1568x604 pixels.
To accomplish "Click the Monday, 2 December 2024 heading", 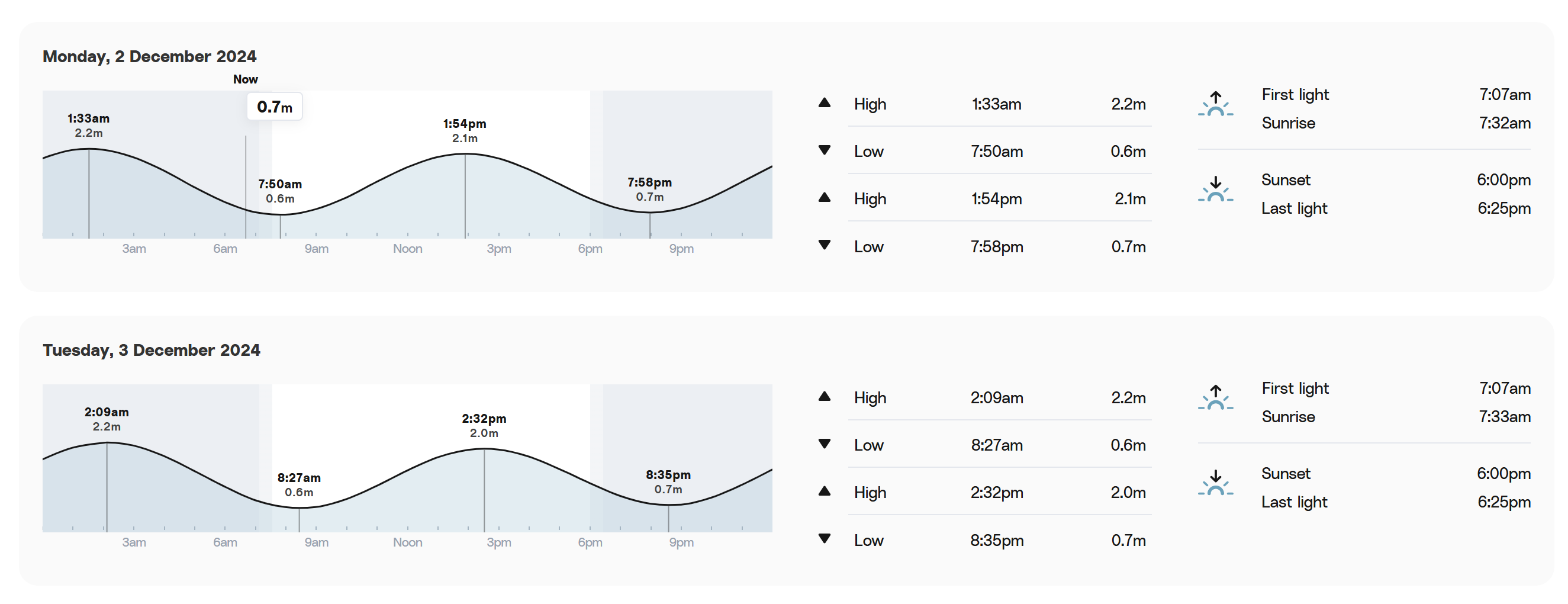I will [x=150, y=57].
